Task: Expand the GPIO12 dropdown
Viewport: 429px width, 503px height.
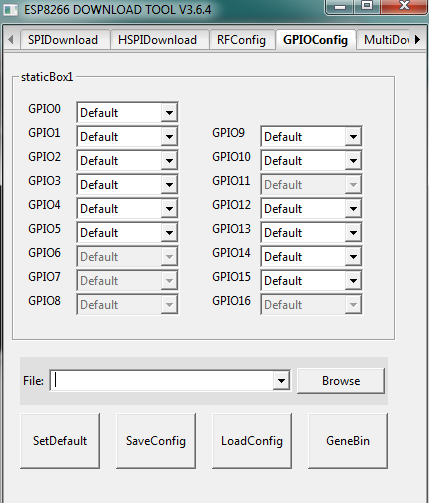Action: pos(353,209)
